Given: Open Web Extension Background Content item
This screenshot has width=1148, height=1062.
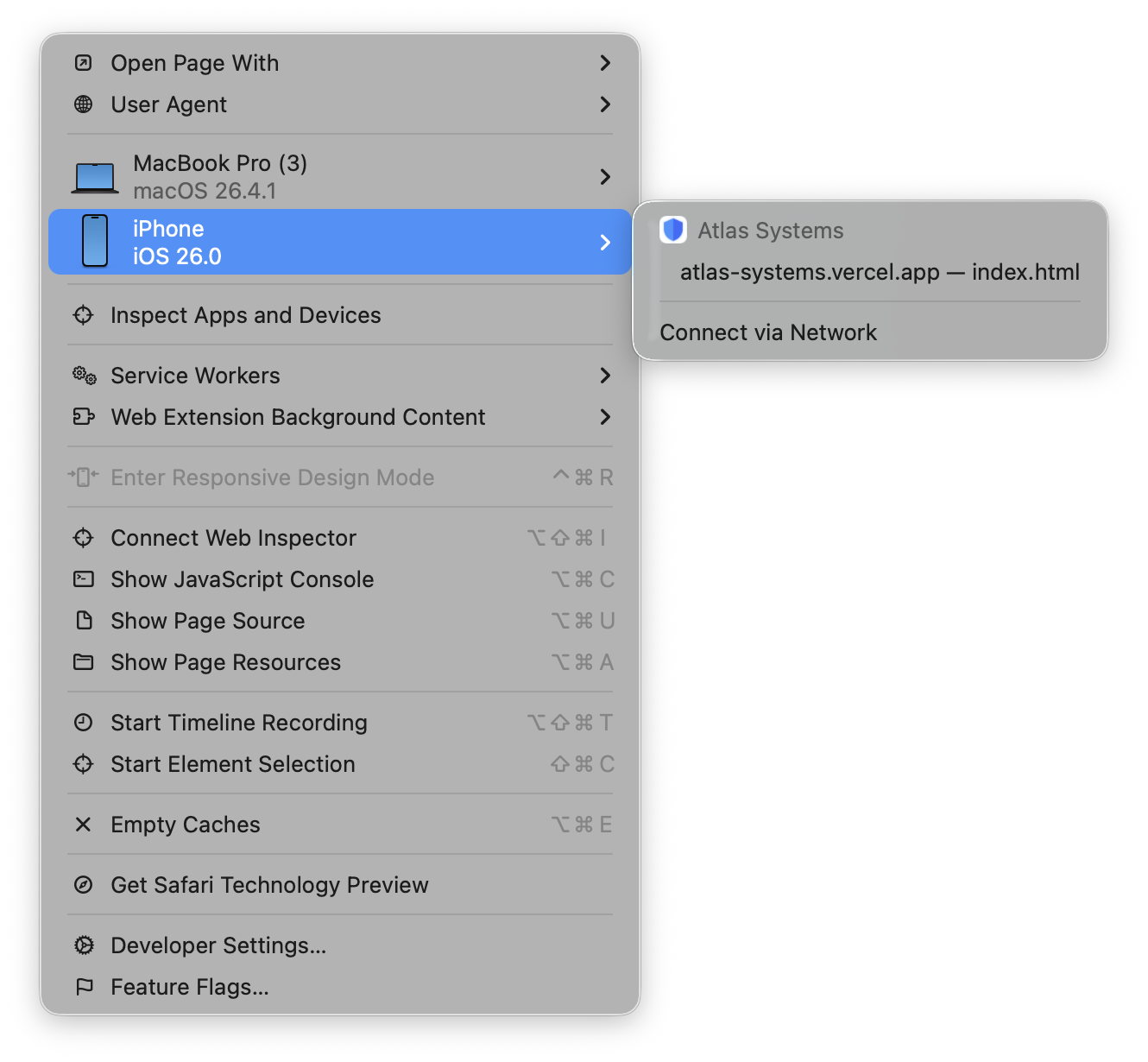Looking at the screenshot, I should [x=340, y=417].
